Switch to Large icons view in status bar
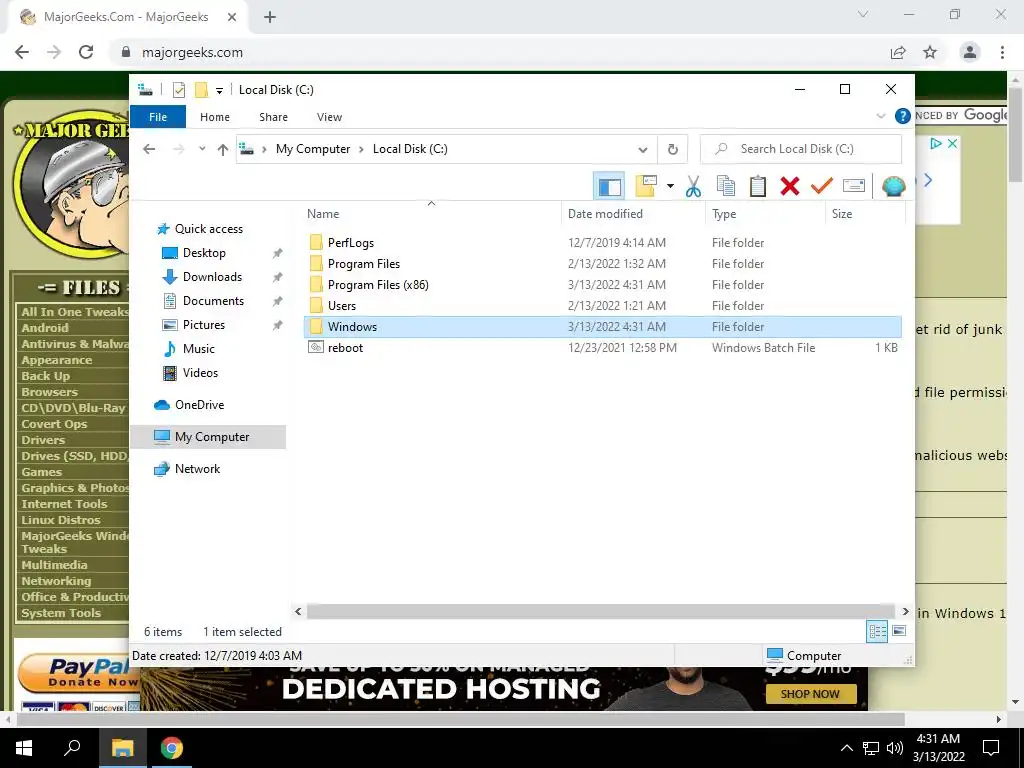Image resolution: width=1024 pixels, height=768 pixels. click(x=899, y=631)
